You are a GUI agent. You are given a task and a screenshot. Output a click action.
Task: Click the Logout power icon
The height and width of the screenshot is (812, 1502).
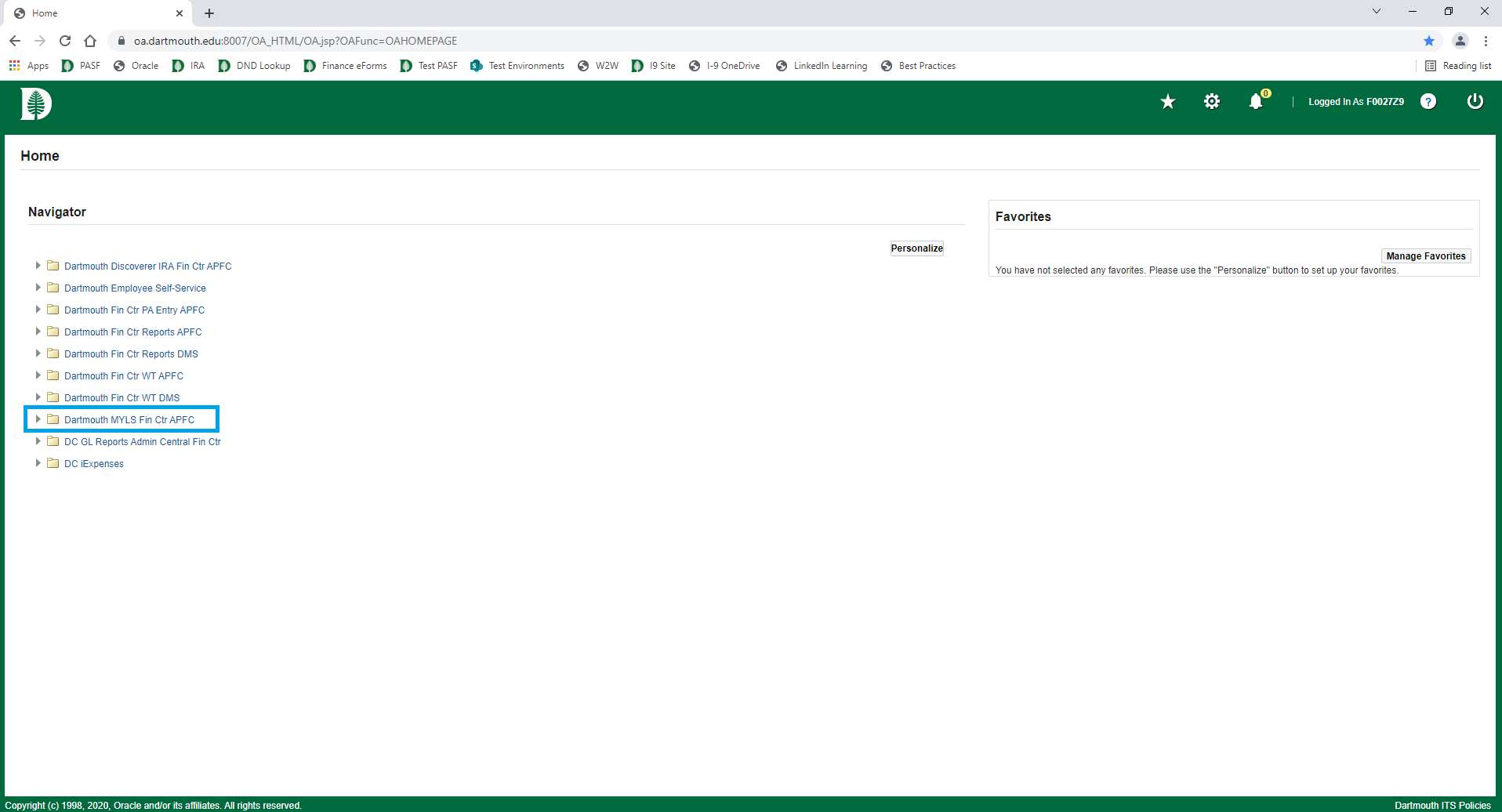(x=1475, y=101)
